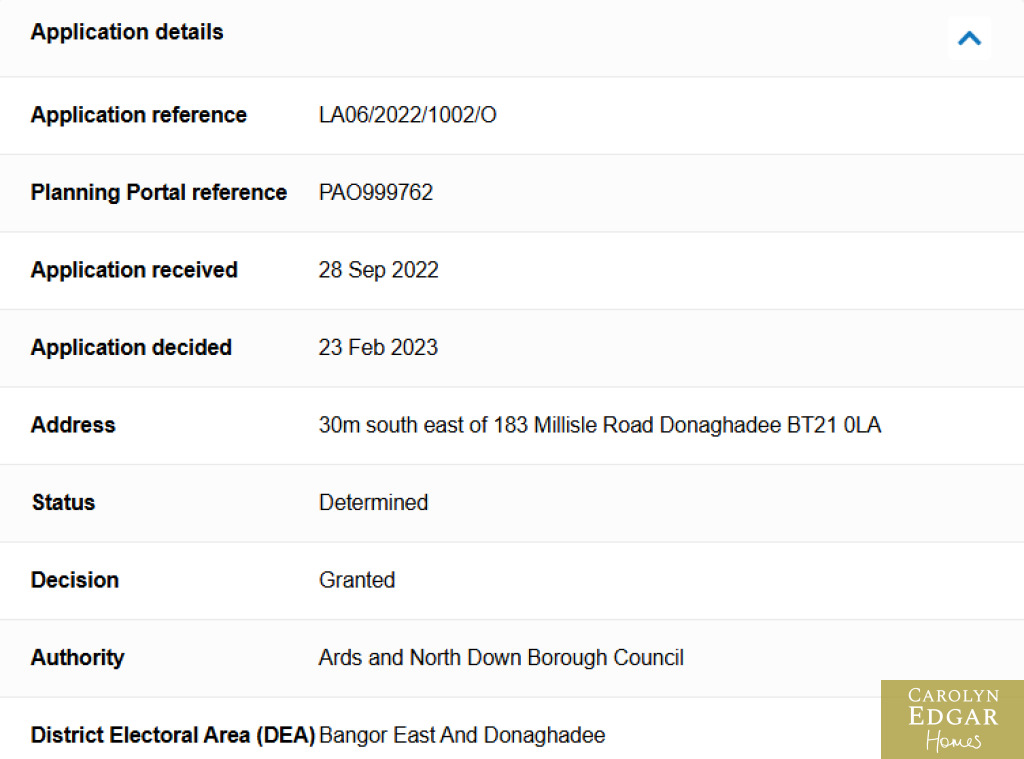The height and width of the screenshot is (759, 1024).
Task: Click the Application reference label
Action: 139,115
